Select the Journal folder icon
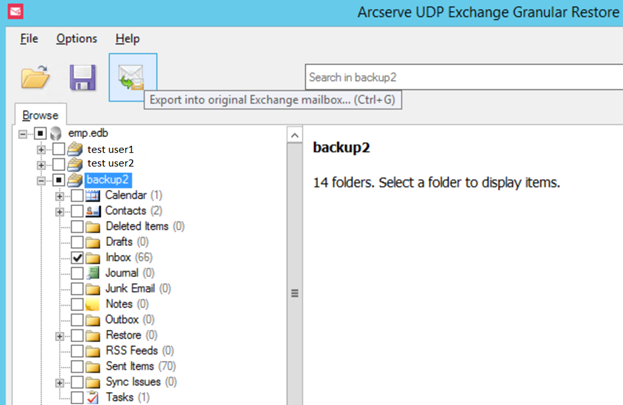 [93, 273]
